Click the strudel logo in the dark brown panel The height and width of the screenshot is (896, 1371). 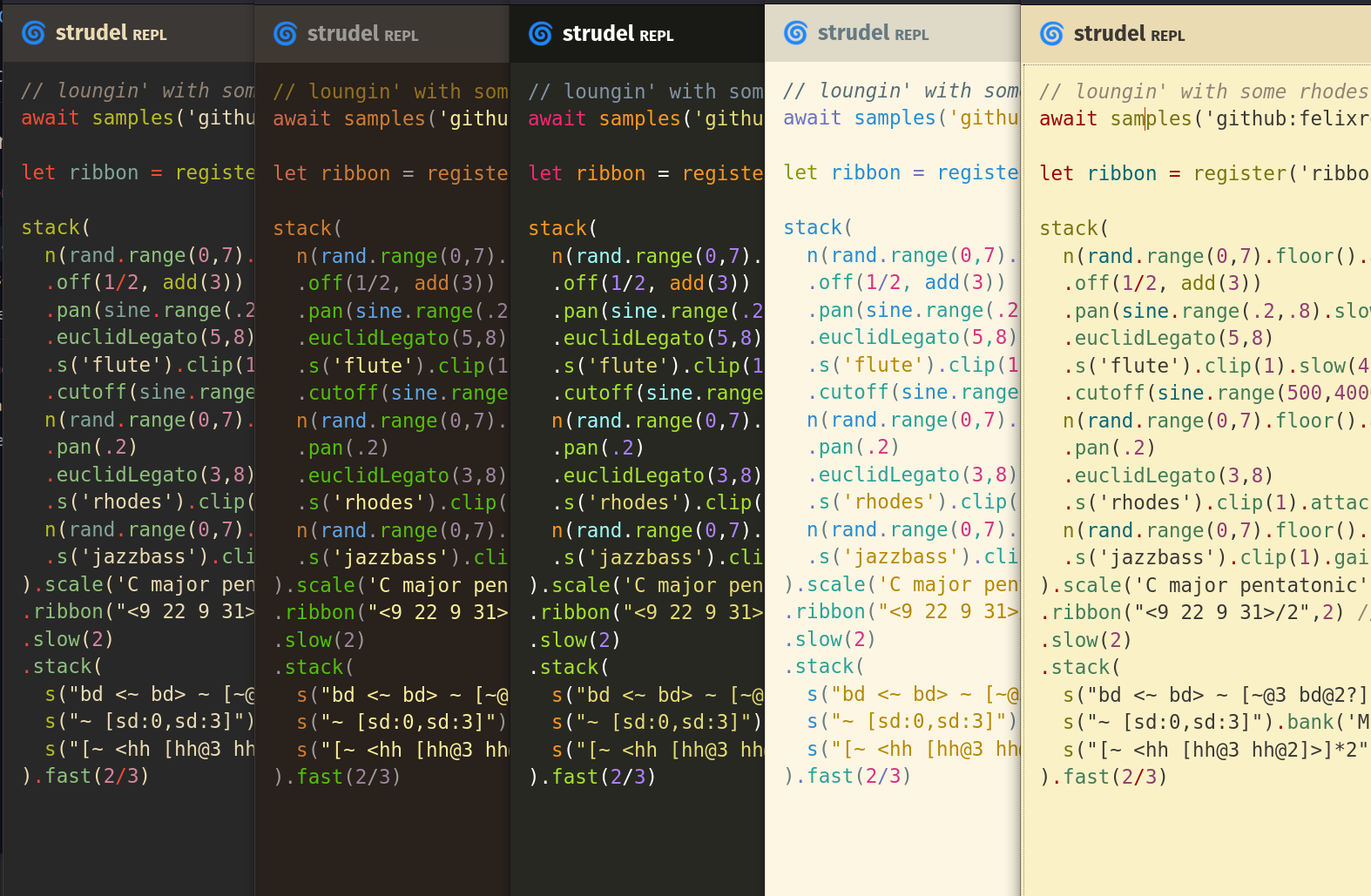[x=285, y=34]
